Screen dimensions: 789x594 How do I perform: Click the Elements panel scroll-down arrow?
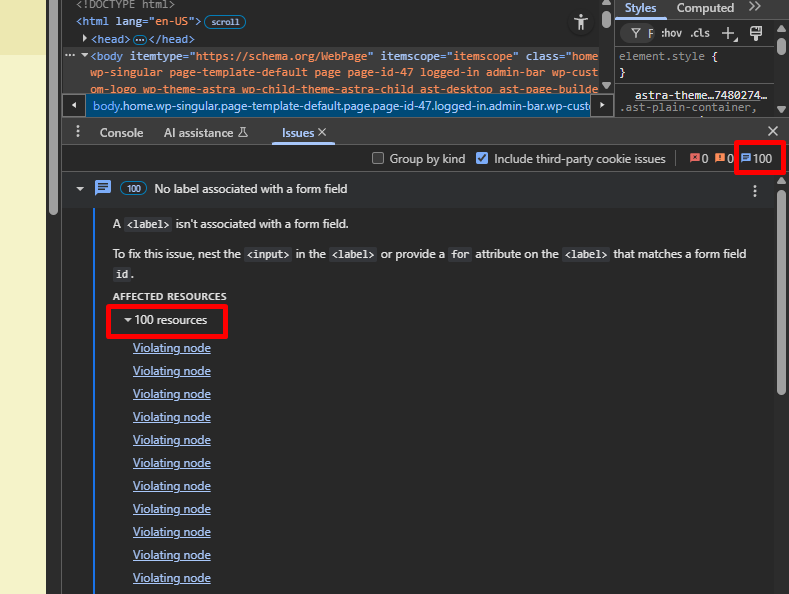click(x=606, y=85)
